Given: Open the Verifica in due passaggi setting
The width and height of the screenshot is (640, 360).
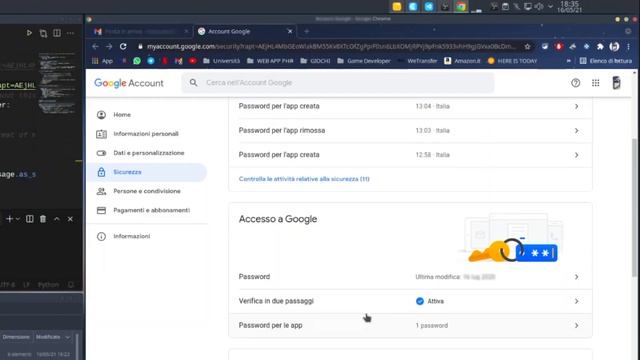Looking at the screenshot, I should 410,301.
